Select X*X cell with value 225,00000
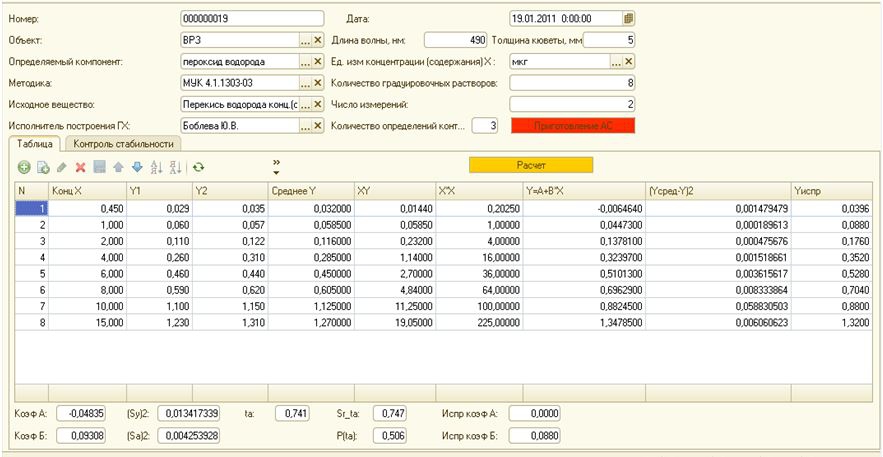This screenshot has height=457, width=883. 479,324
